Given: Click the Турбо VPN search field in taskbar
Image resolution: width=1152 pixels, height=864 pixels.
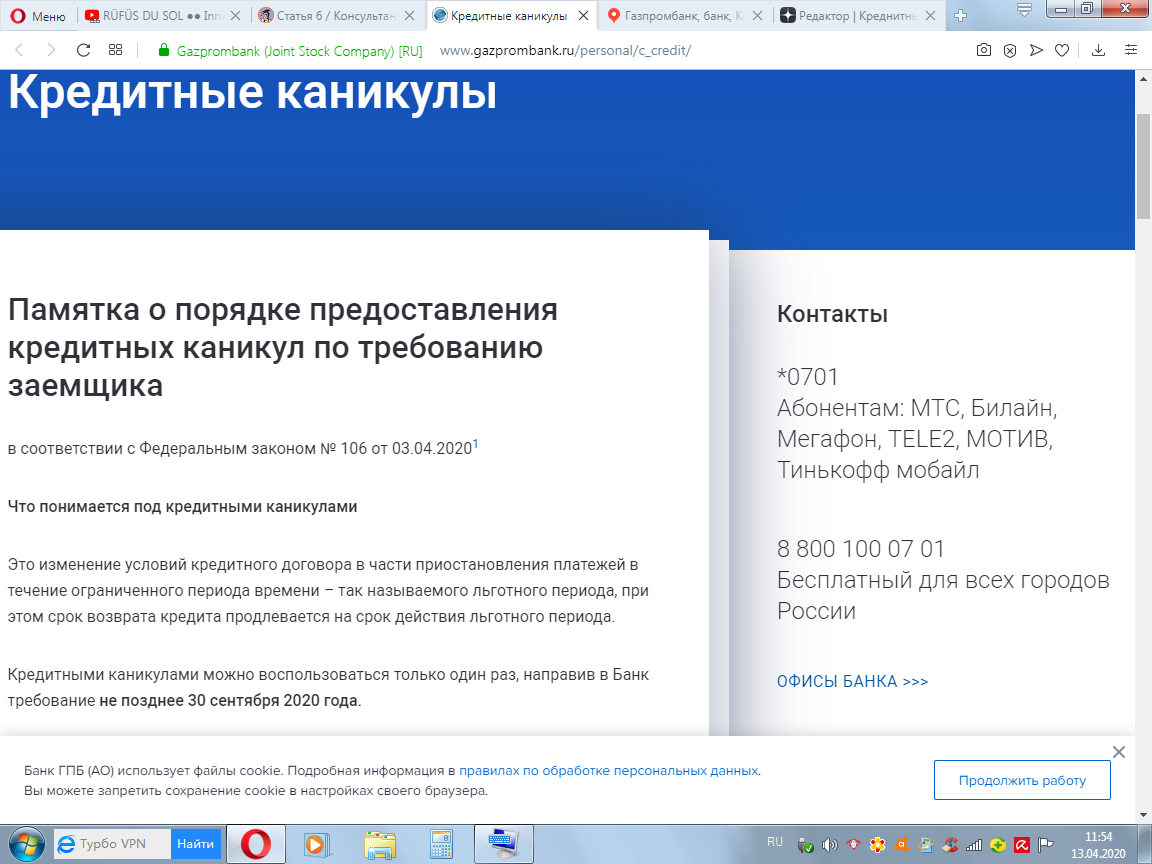Looking at the screenshot, I should (113, 844).
